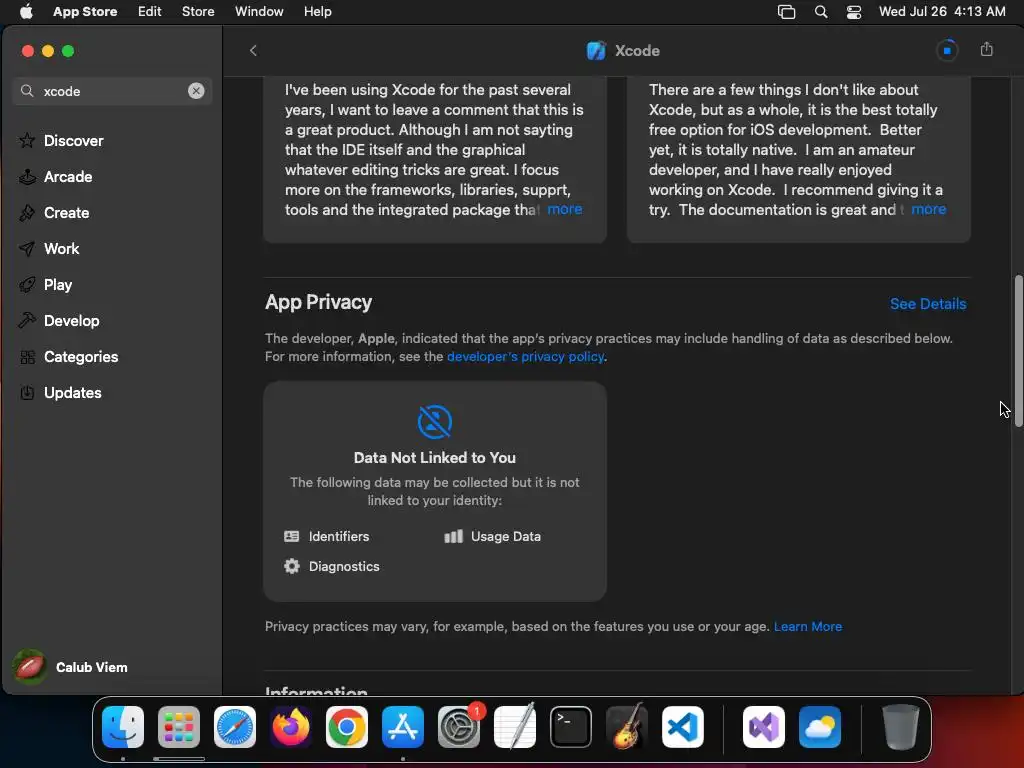The height and width of the screenshot is (768, 1024).
Task: Click the Updates download icon
Action: click(x=27, y=392)
